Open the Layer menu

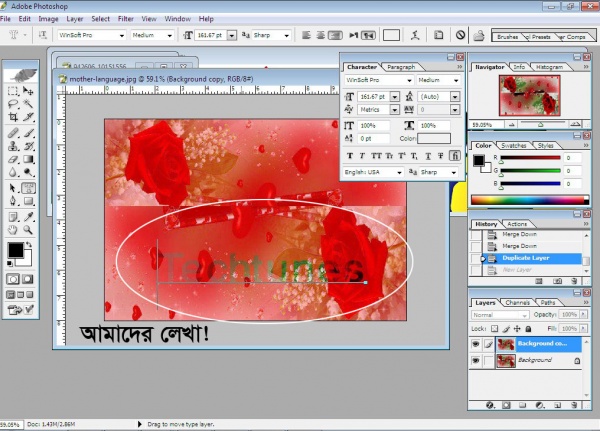(75, 19)
